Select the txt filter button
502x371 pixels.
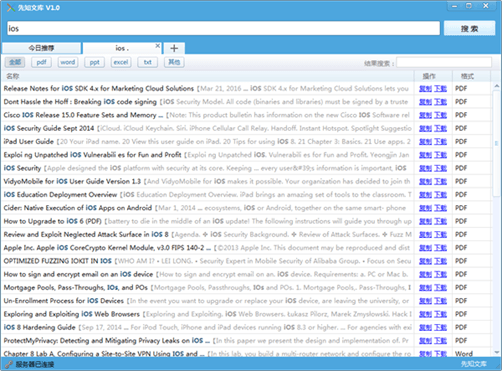pyautogui.click(x=147, y=62)
